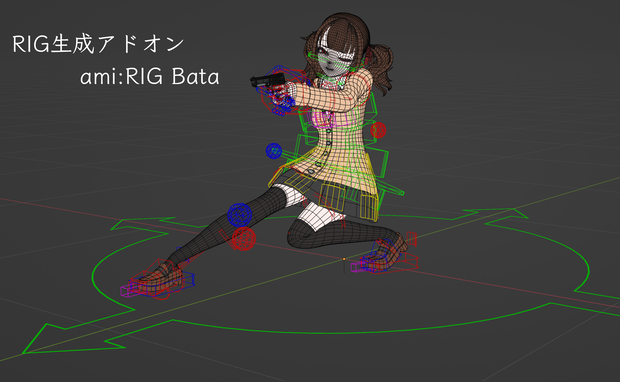Select the character's curly ponytail hair
This screenshot has width=620, height=382.
tap(381, 69)
